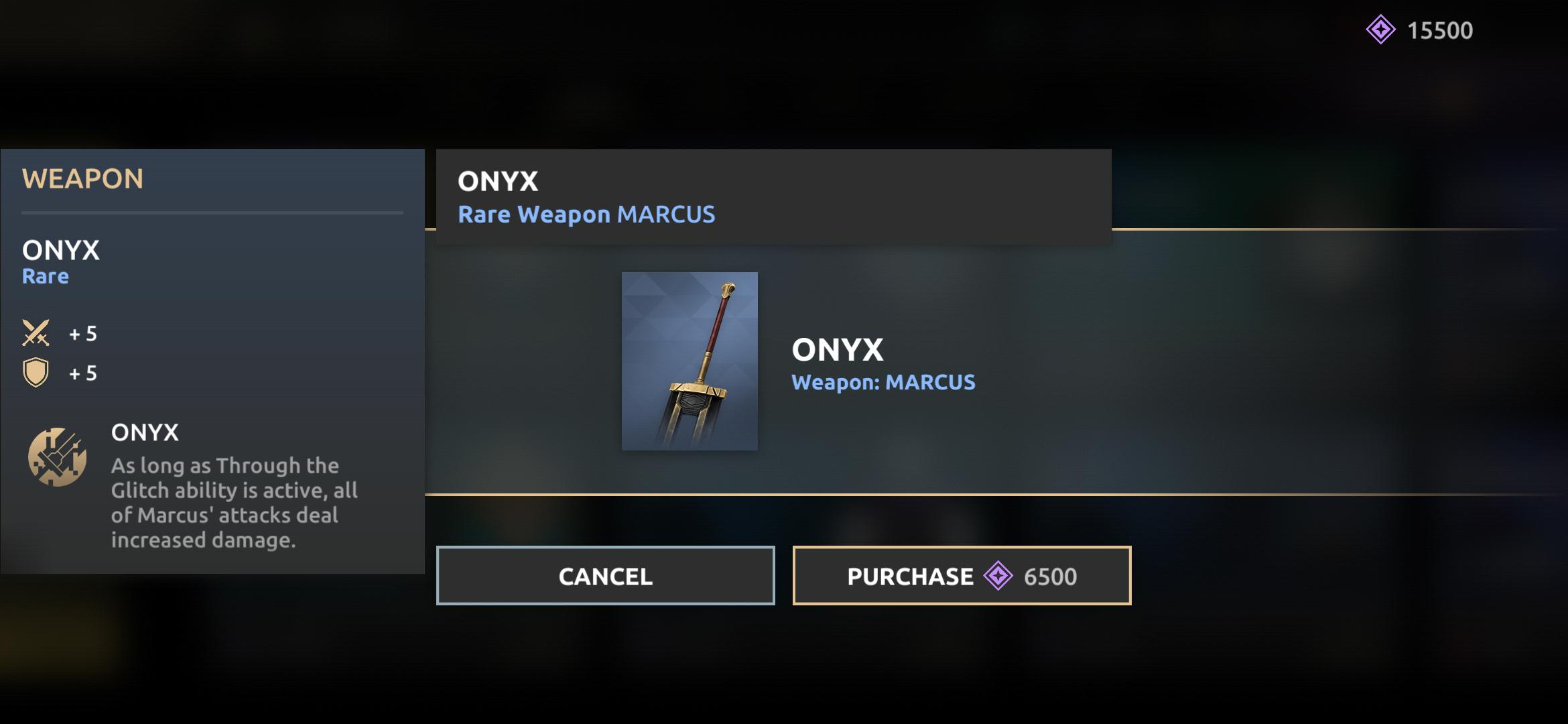Screen dimensions: 1568x724
Task: Click the Onyx ability round icon
Action: 57,457
